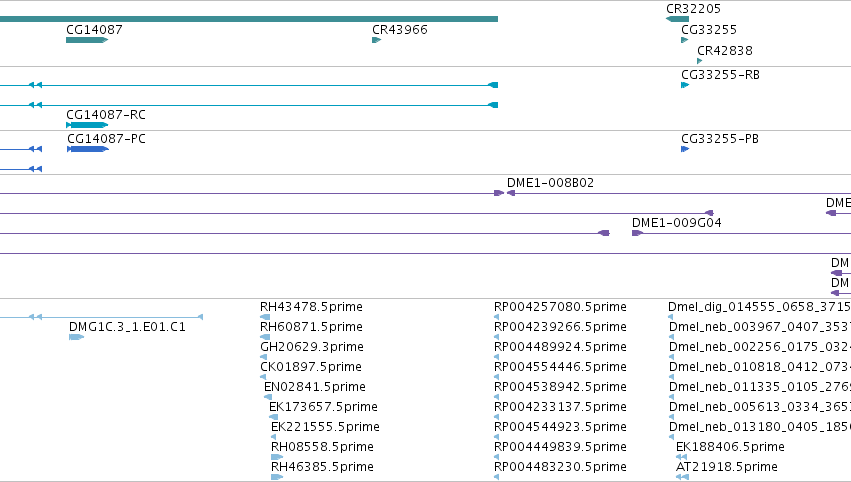Click the CG33255 gene arrow glyph
Screen dimensions: 851x482
tap(685, 40)
